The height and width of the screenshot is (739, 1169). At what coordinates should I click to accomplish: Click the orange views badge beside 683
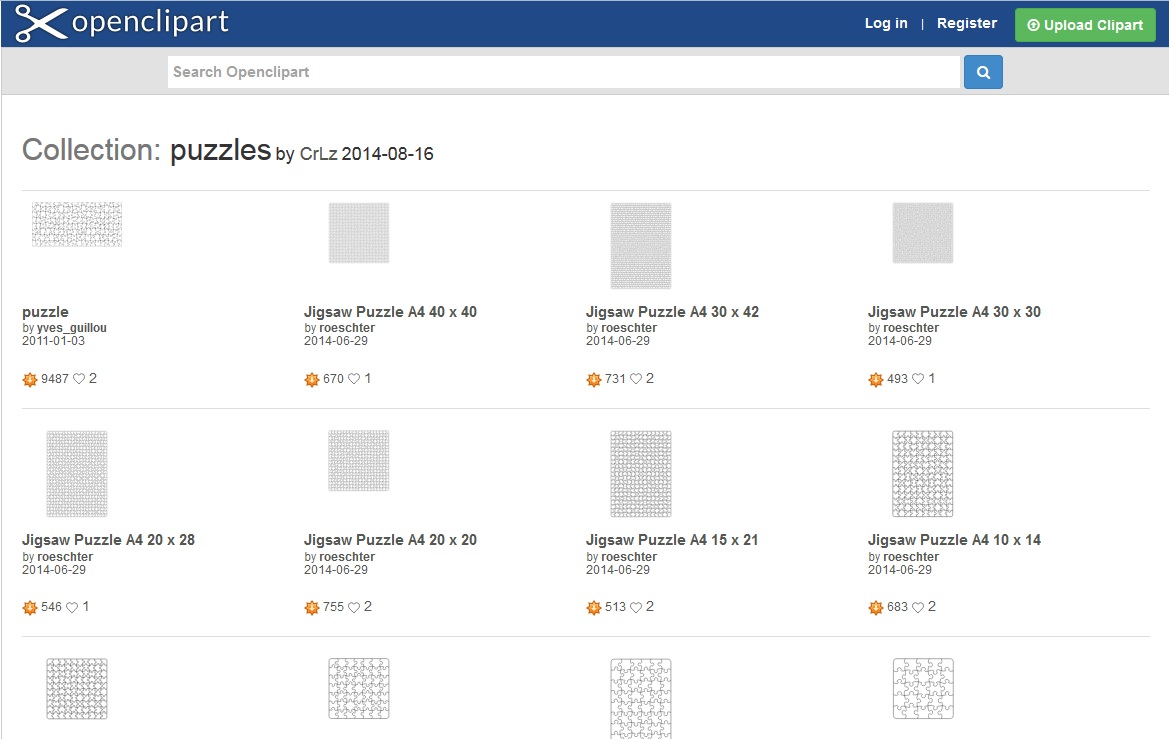(x=876, y=608)
